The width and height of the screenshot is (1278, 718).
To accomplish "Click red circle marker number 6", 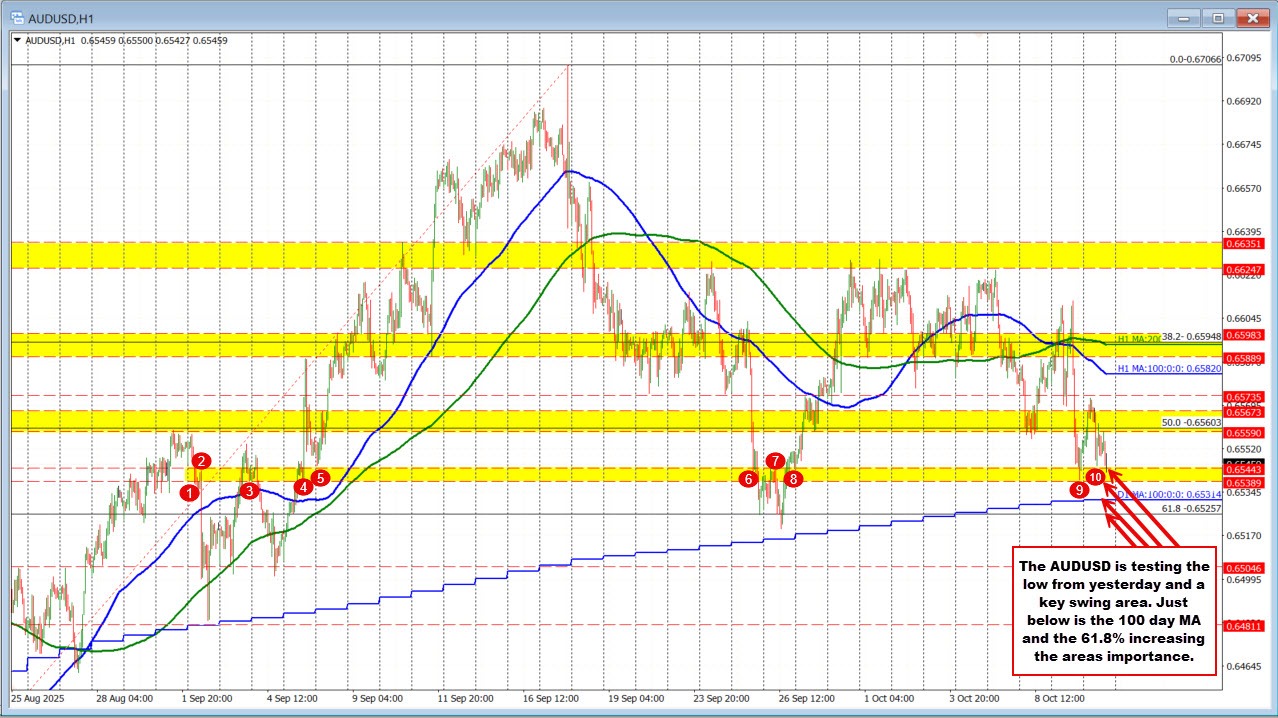I will coord(748,479).
